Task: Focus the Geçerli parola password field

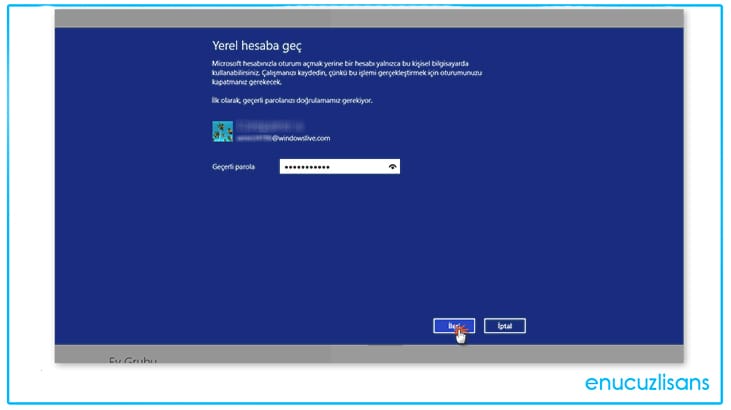Action: click(339, 167)
